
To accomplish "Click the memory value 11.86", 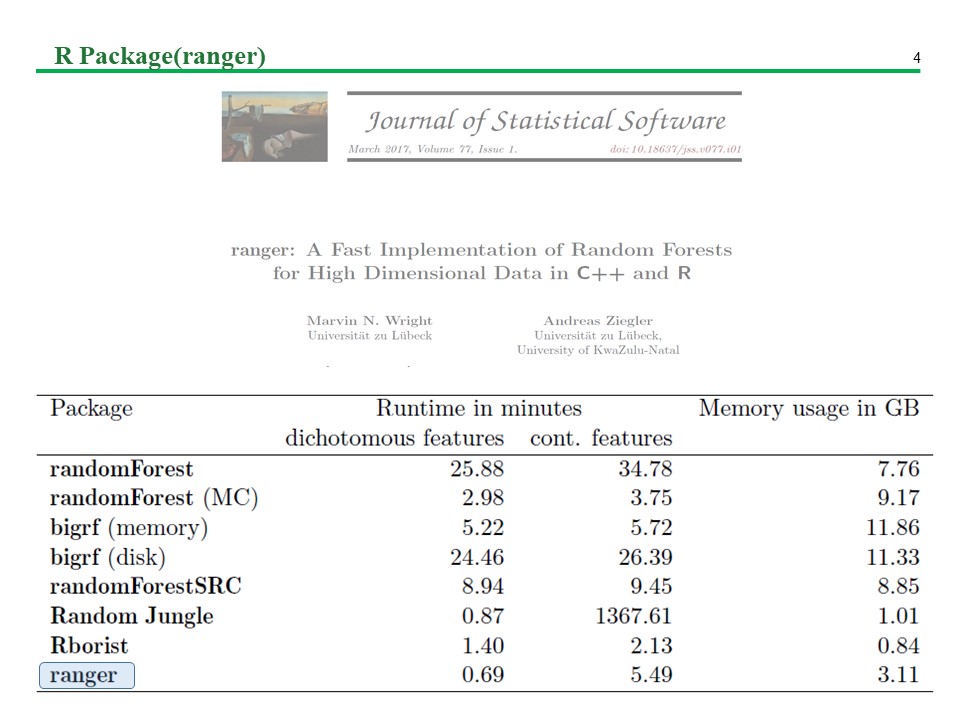I will [893, 528].
